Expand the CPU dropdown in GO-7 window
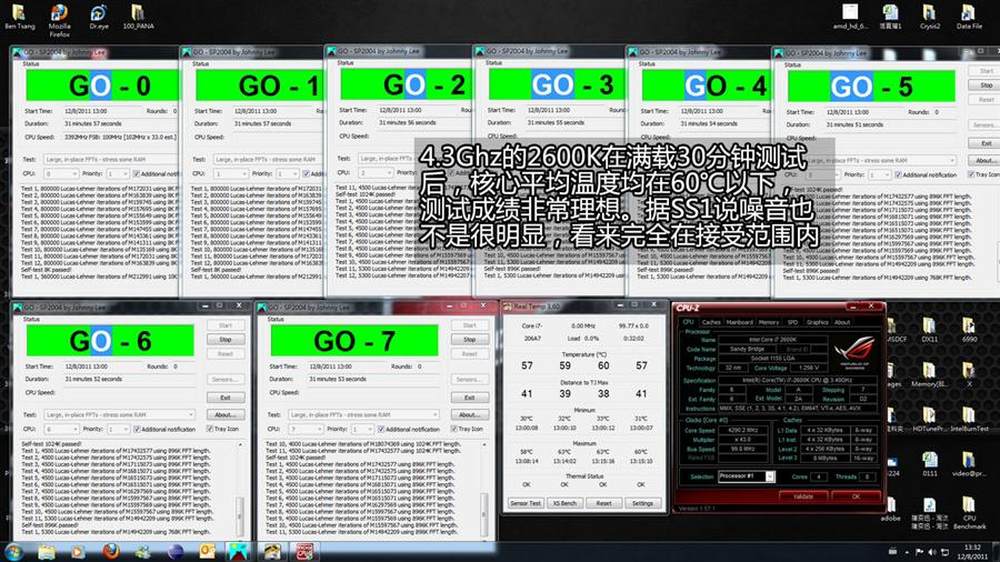 pos(305,429)
